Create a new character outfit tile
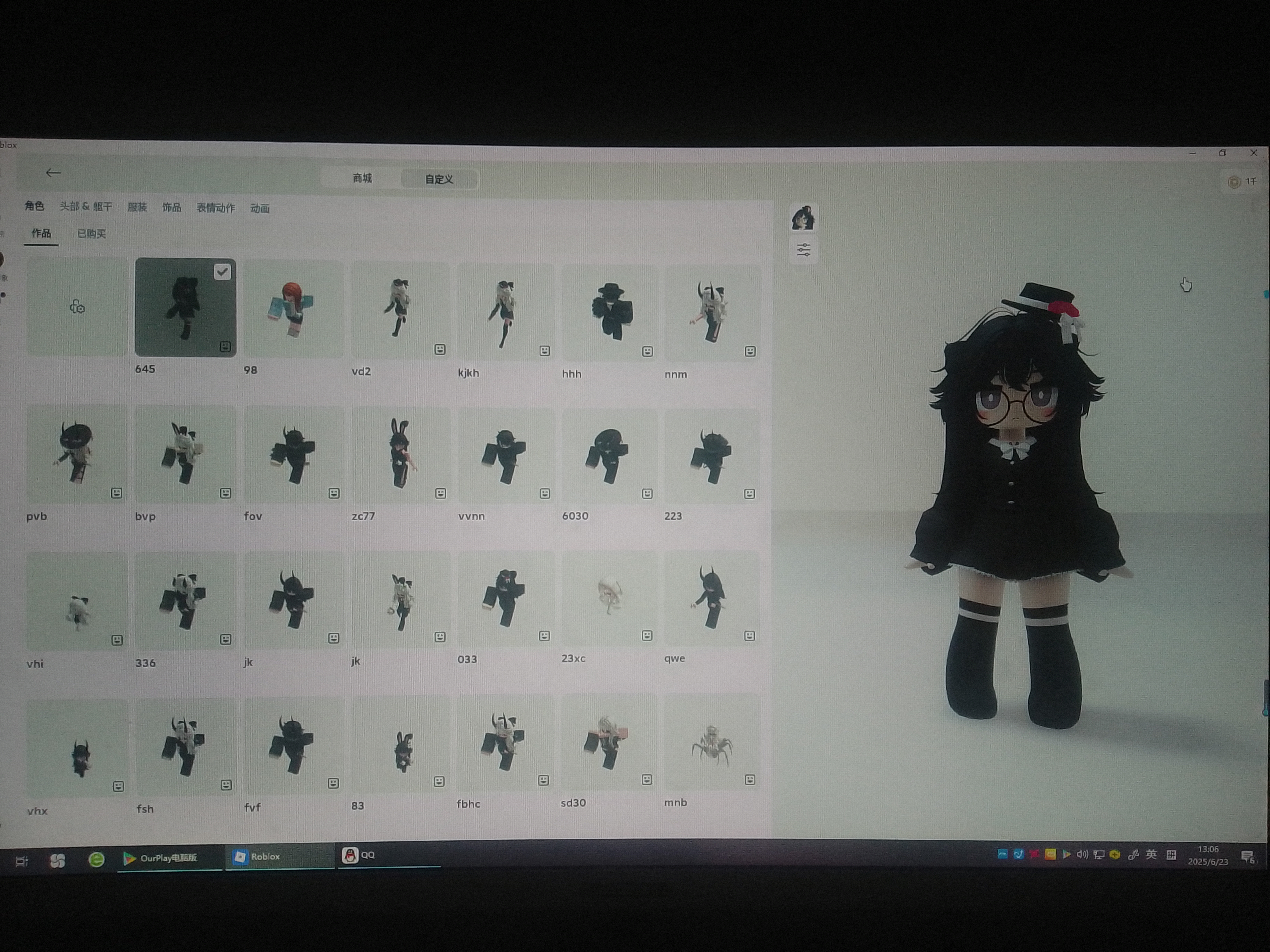The height and width of the screenshot is (952, 1270). [x=77, y=307]
